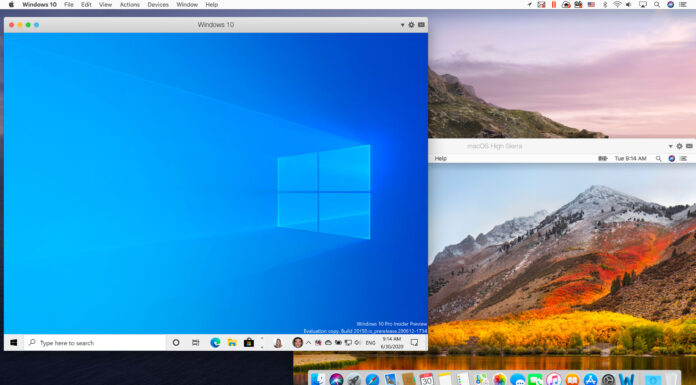Open Spotlight search in the host menu bar
This screenshot has width=696, height=385.
point(657,4)
